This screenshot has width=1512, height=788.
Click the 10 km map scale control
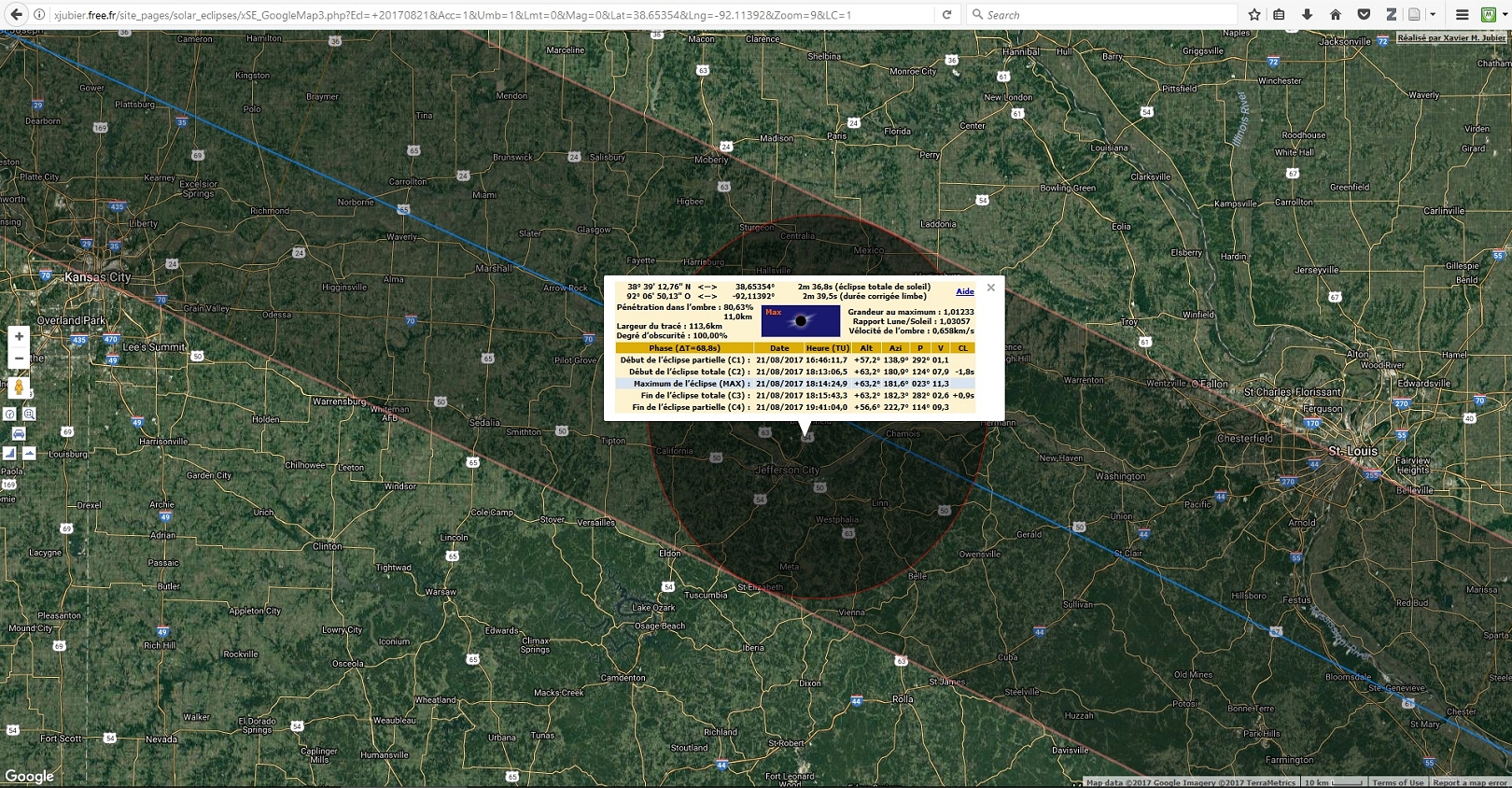(x=1333, y=782)
